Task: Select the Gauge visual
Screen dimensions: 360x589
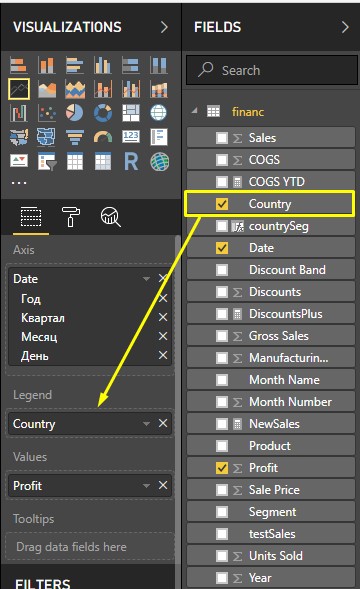Action: (103, 137)
